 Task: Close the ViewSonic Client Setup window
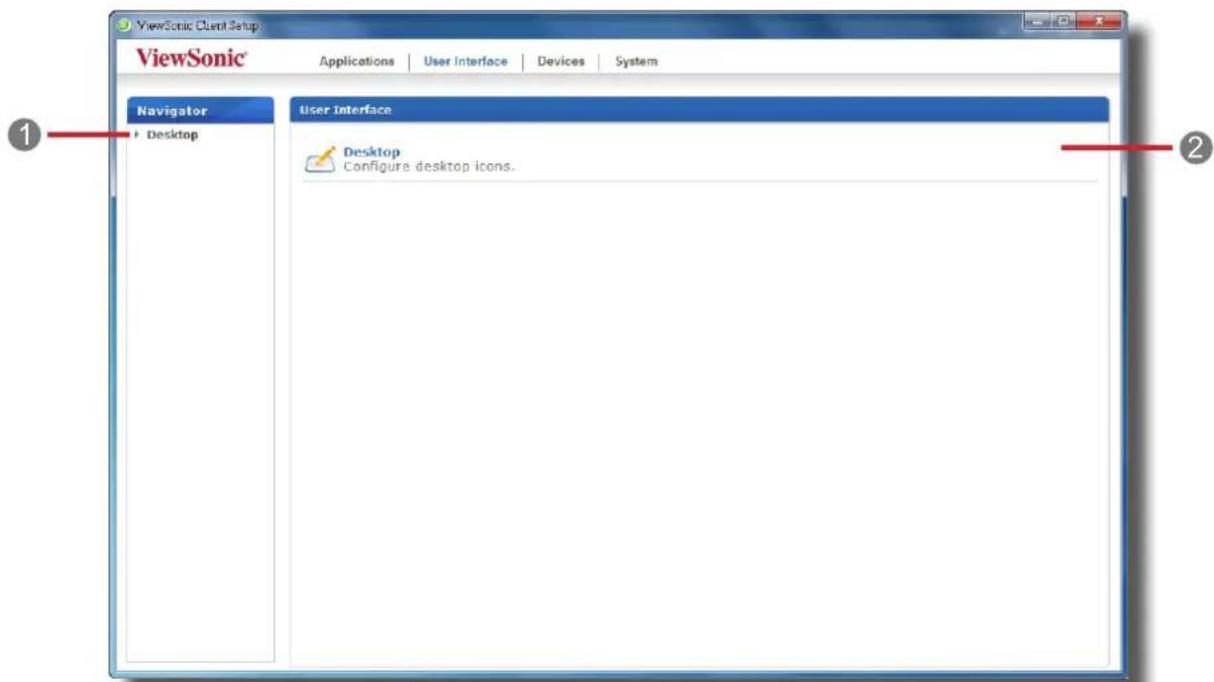1098,20
